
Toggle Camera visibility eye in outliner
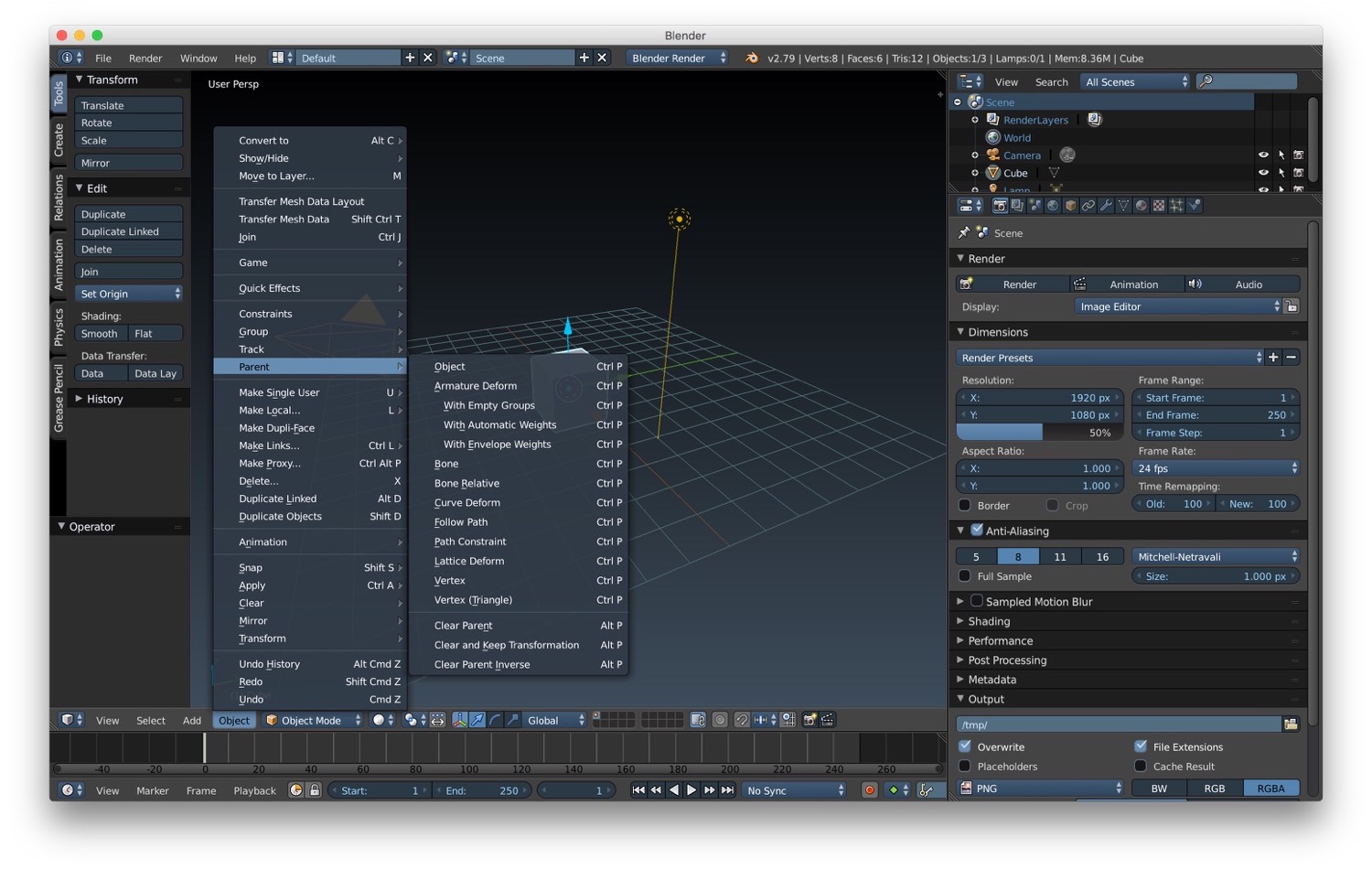point(1263,156)
